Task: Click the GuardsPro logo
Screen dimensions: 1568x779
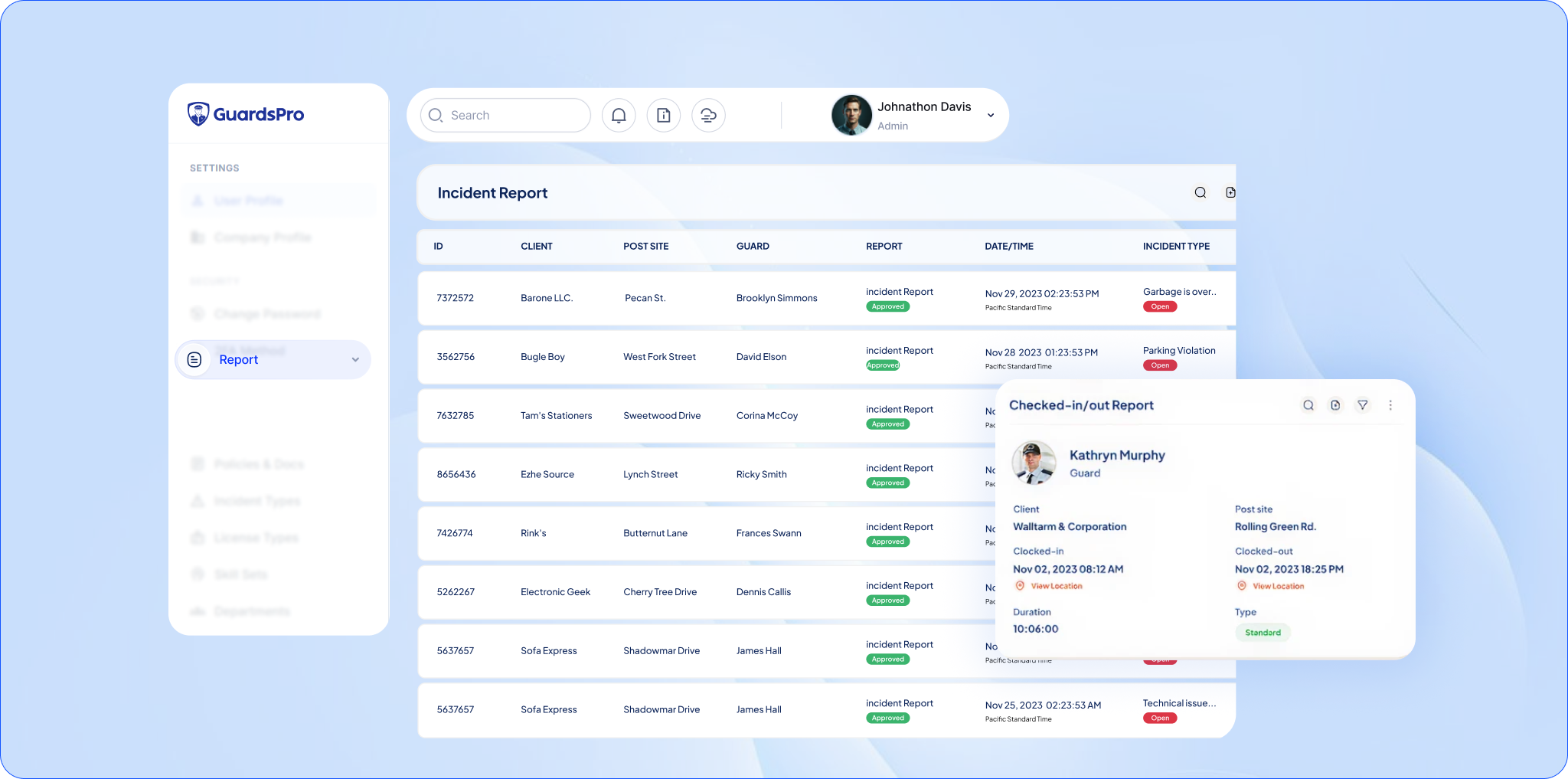Action: pos(246,114)
